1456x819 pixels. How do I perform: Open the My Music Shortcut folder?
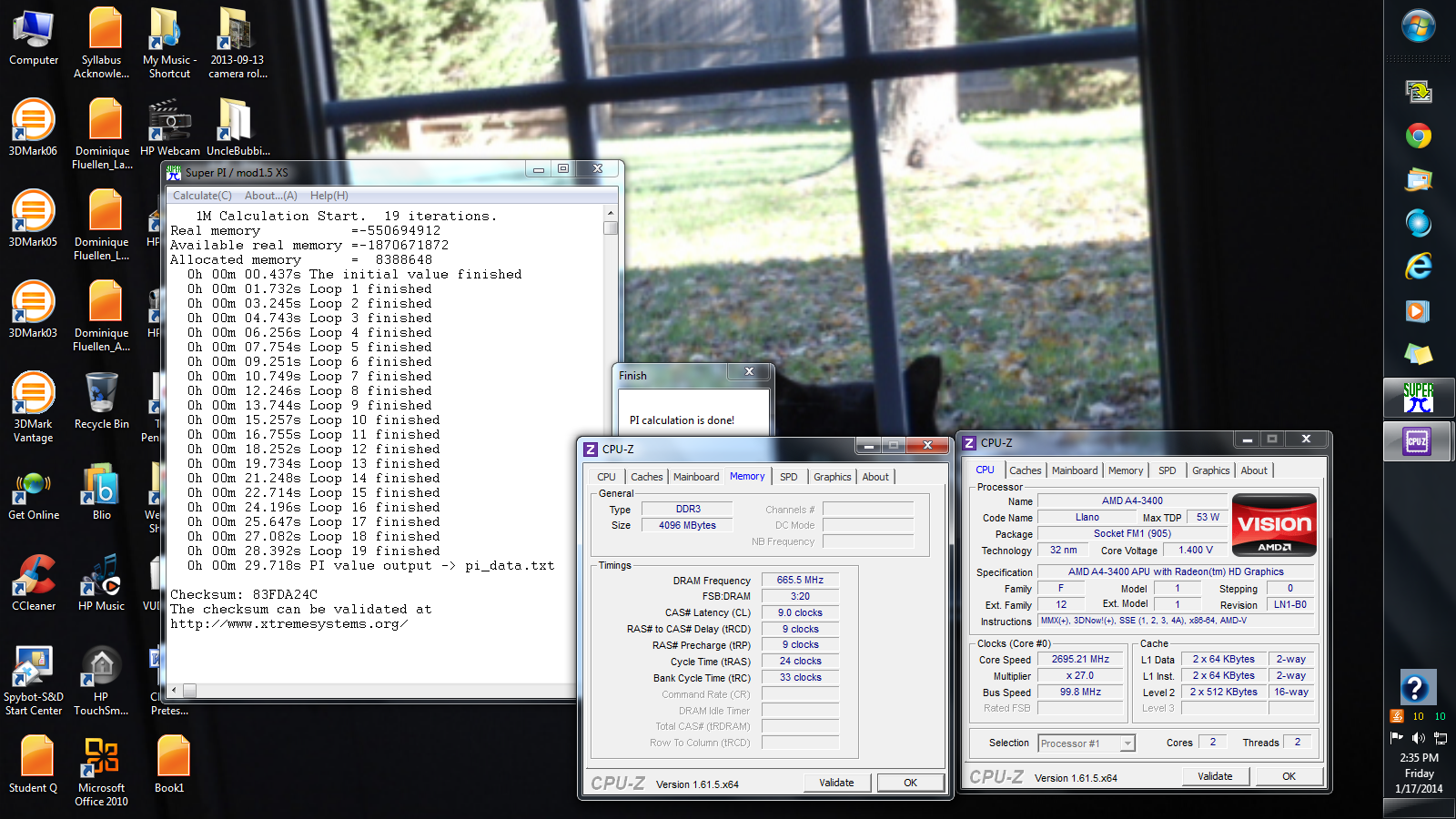tap(170, 43)
